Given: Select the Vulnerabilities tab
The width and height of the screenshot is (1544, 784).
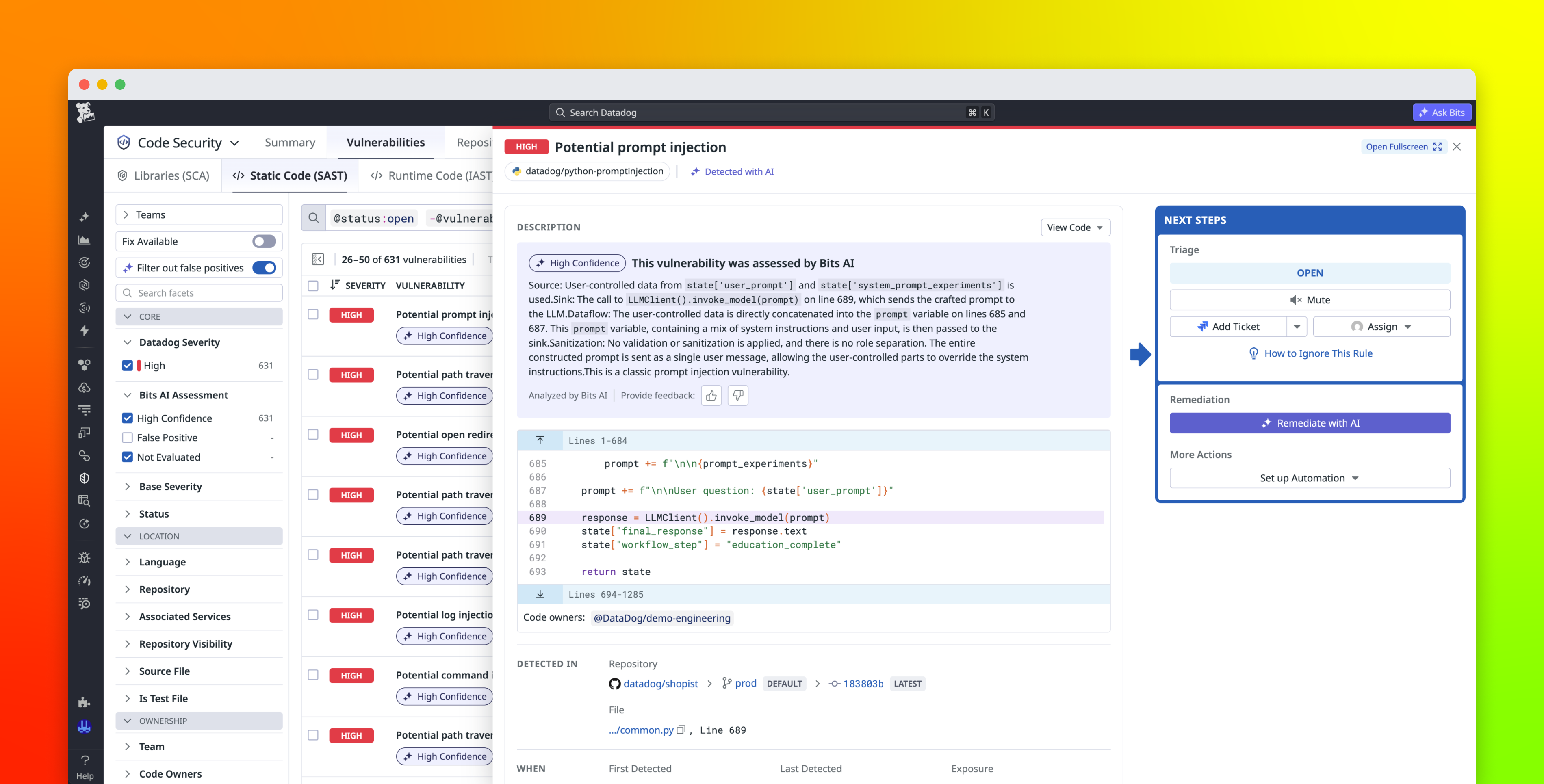Looking at the screenshot, I should (386, 143).
